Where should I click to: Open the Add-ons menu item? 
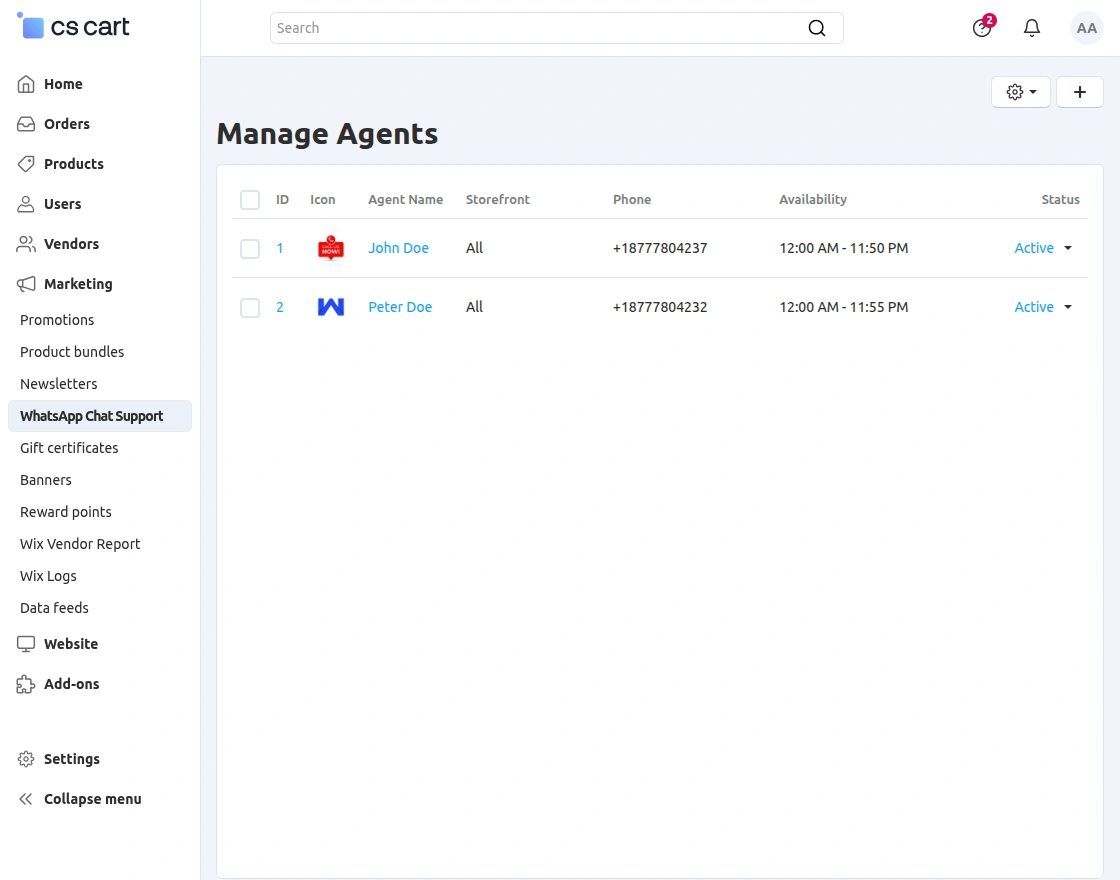71,684
